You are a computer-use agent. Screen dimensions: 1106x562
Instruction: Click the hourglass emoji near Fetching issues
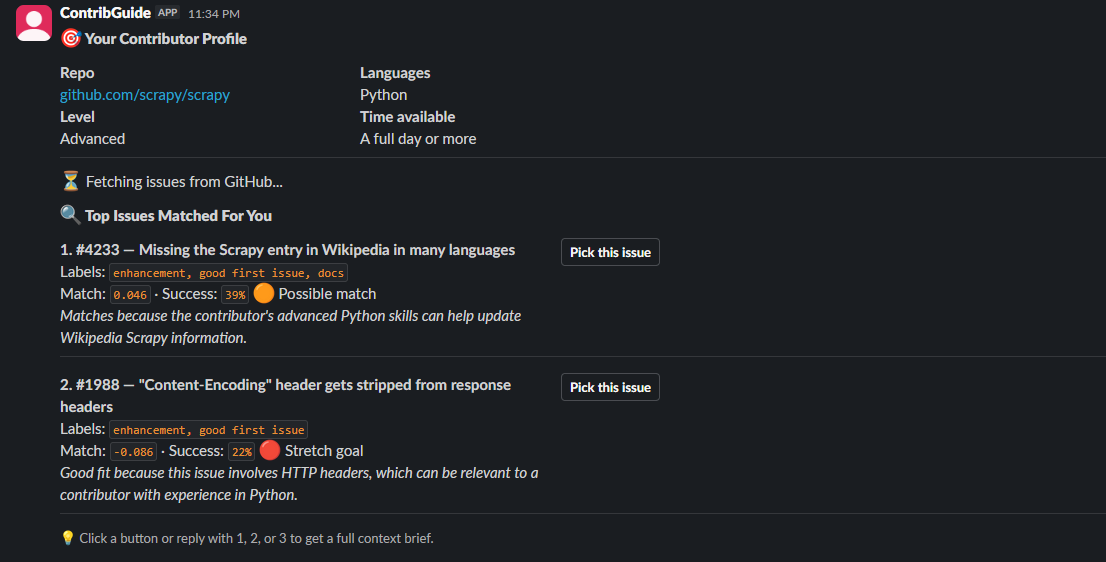(x=71, y=181)
